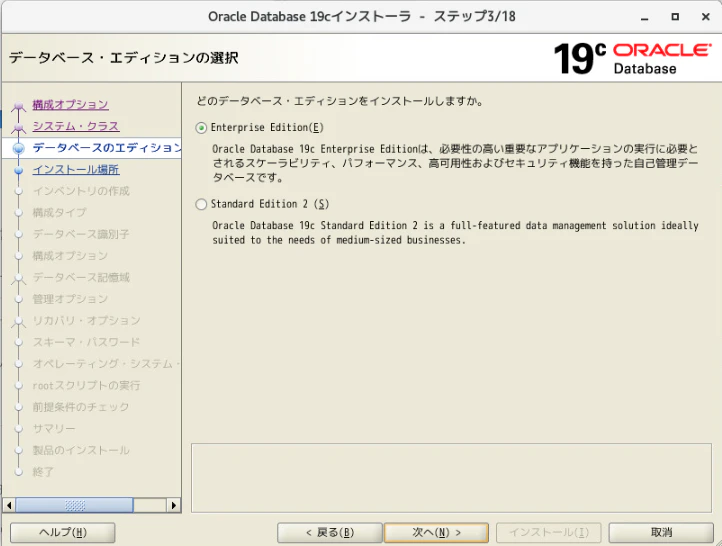Viewport: 722px width, 546px height.
Task: Click the 終了 step text
Action: pos(43,472)
